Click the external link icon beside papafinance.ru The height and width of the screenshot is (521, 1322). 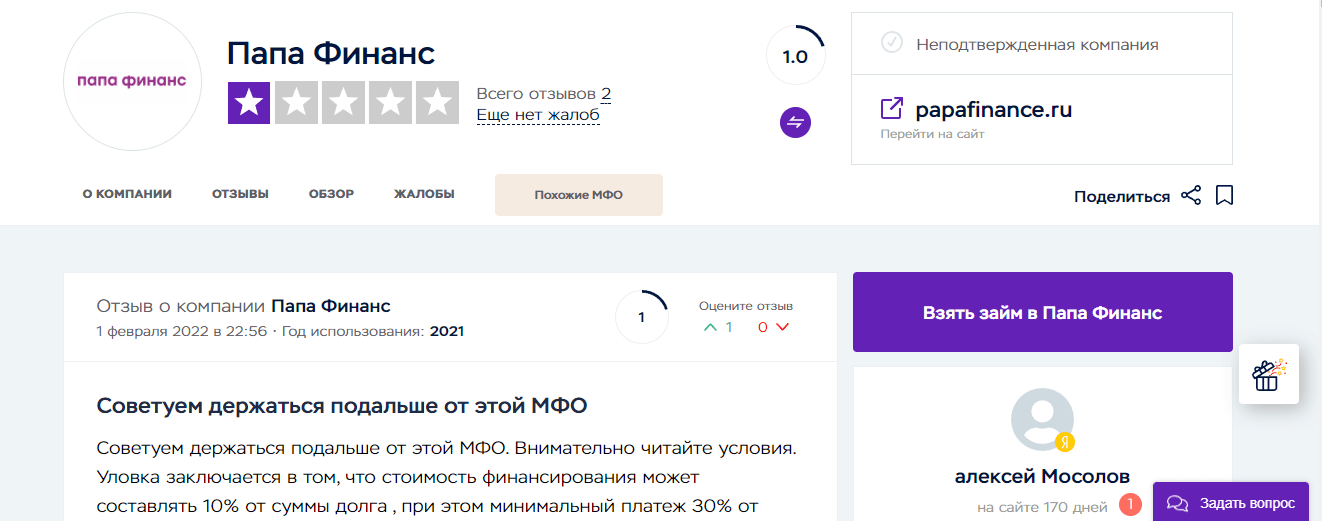click(891, 109)
